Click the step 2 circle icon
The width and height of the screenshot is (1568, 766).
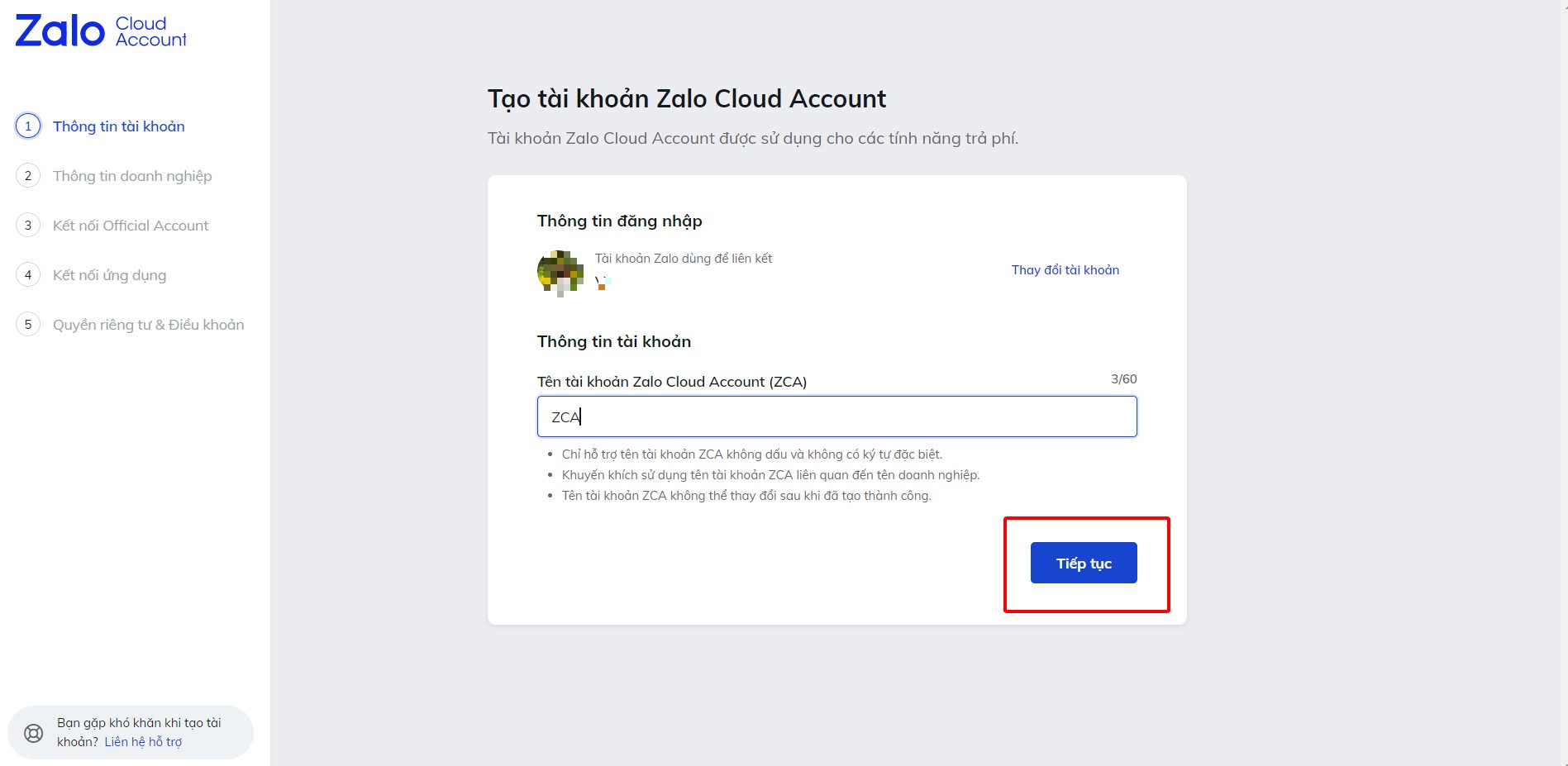click(28, 176)
